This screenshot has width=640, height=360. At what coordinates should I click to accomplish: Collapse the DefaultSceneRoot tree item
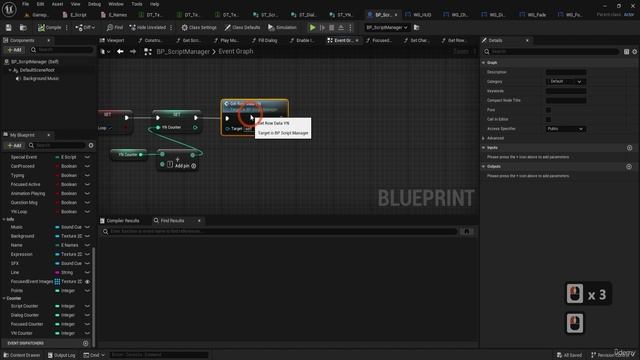click(10, 70)
